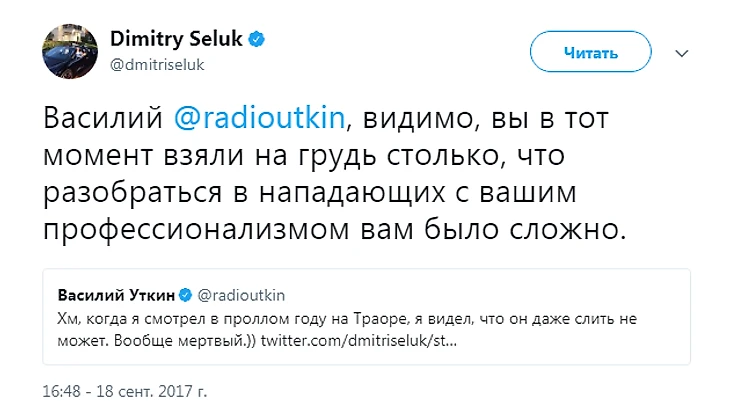Image resolution: width=730 pixels, height=406 pixels.
Task: Open the Dimitry Seluk profile name link
Action: coord(180,38)
